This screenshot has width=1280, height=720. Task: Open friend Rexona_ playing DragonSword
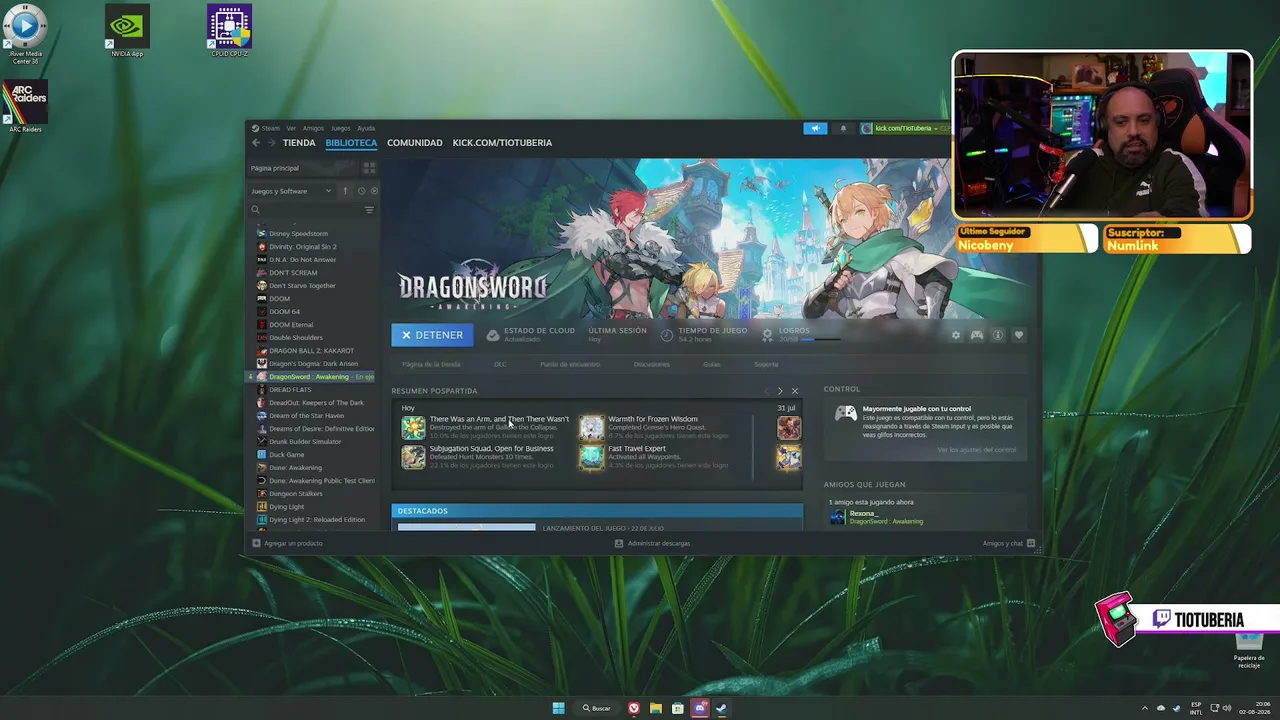(x=877, y=517)
